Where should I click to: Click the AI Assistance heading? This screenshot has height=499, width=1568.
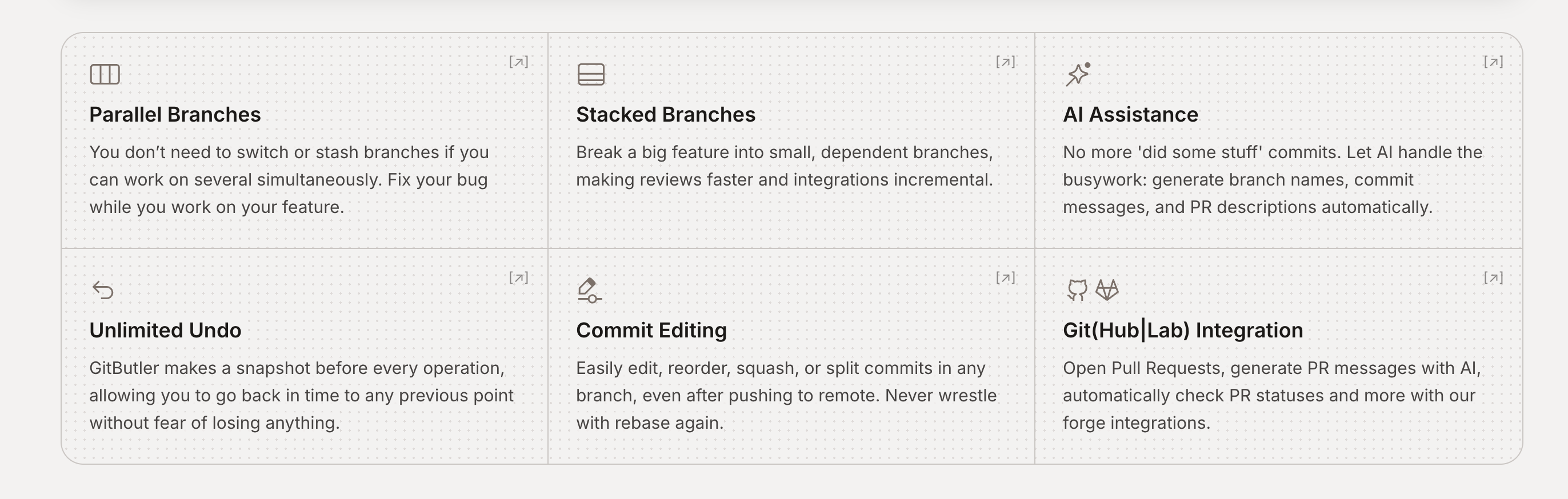pos(1130,114)
